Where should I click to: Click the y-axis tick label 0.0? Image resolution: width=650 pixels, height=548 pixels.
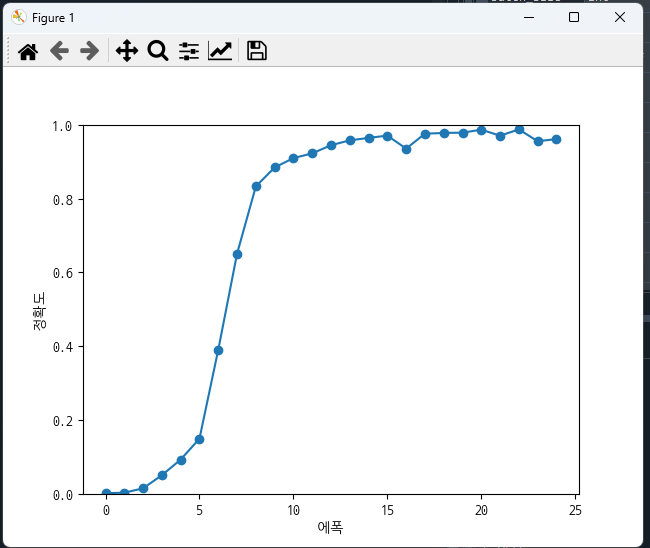[x=62, y=495]
